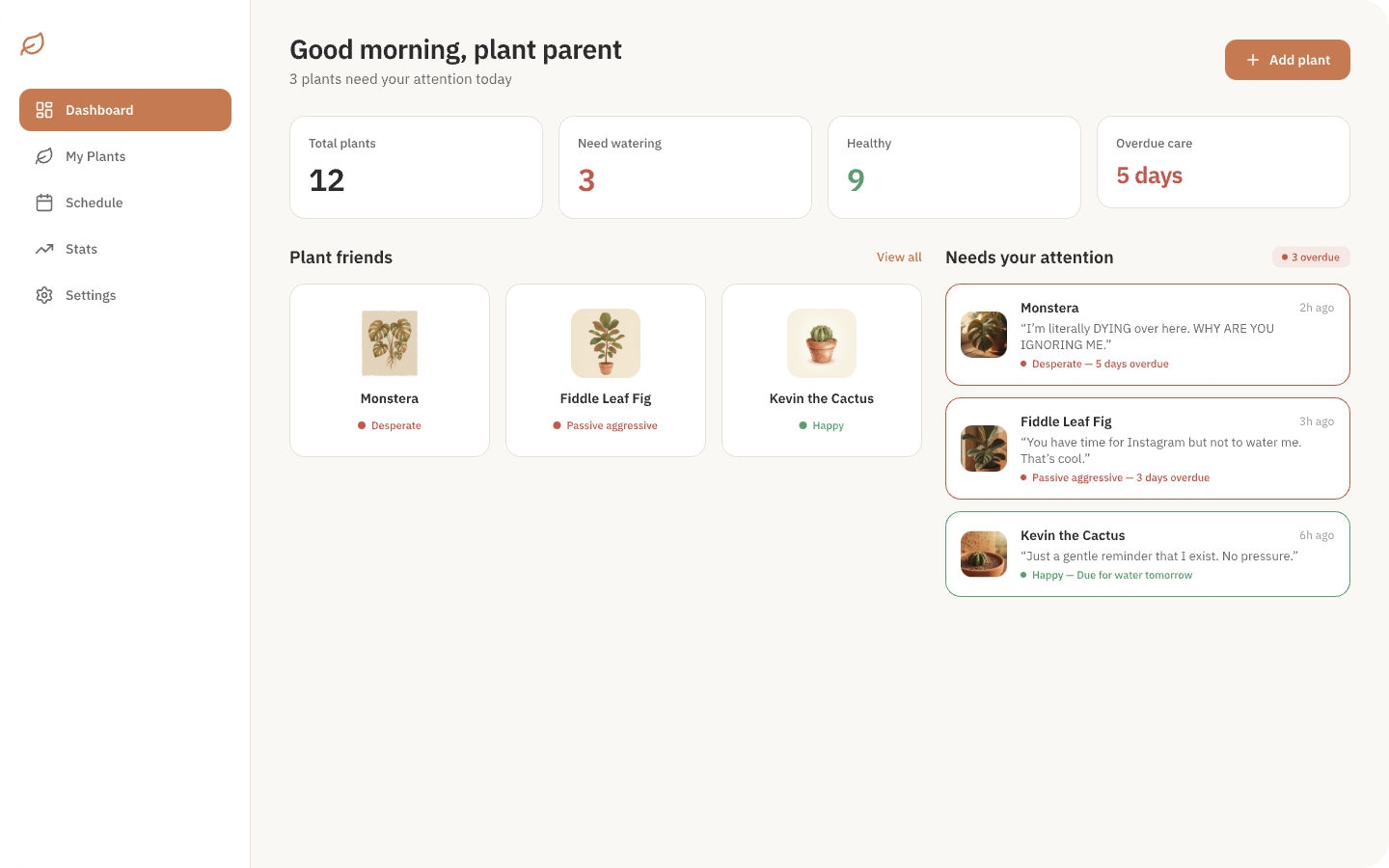The width and height of the screenshot is (1389, 868).
Task: Click the Stats trend arrow icon
Action: 44,249
